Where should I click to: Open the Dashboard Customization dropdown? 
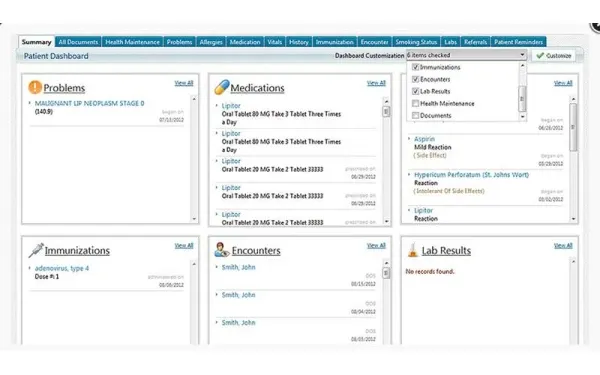pos(466,55)
